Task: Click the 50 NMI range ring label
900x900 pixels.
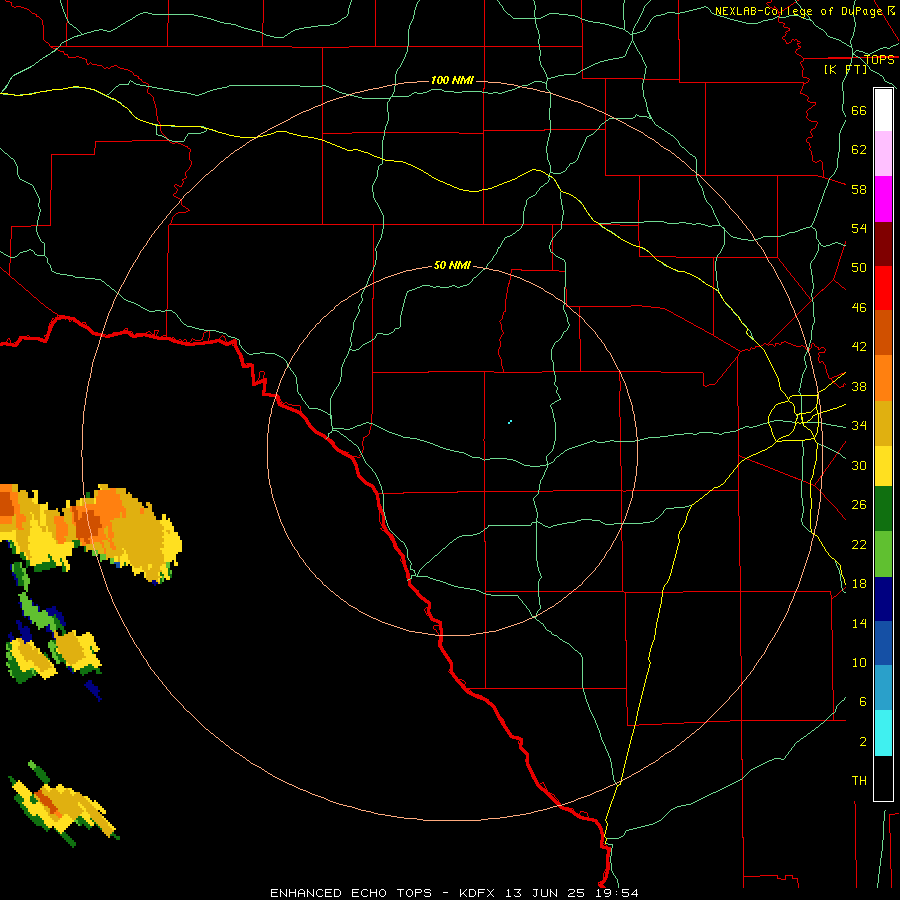Action: pos(452,265)
